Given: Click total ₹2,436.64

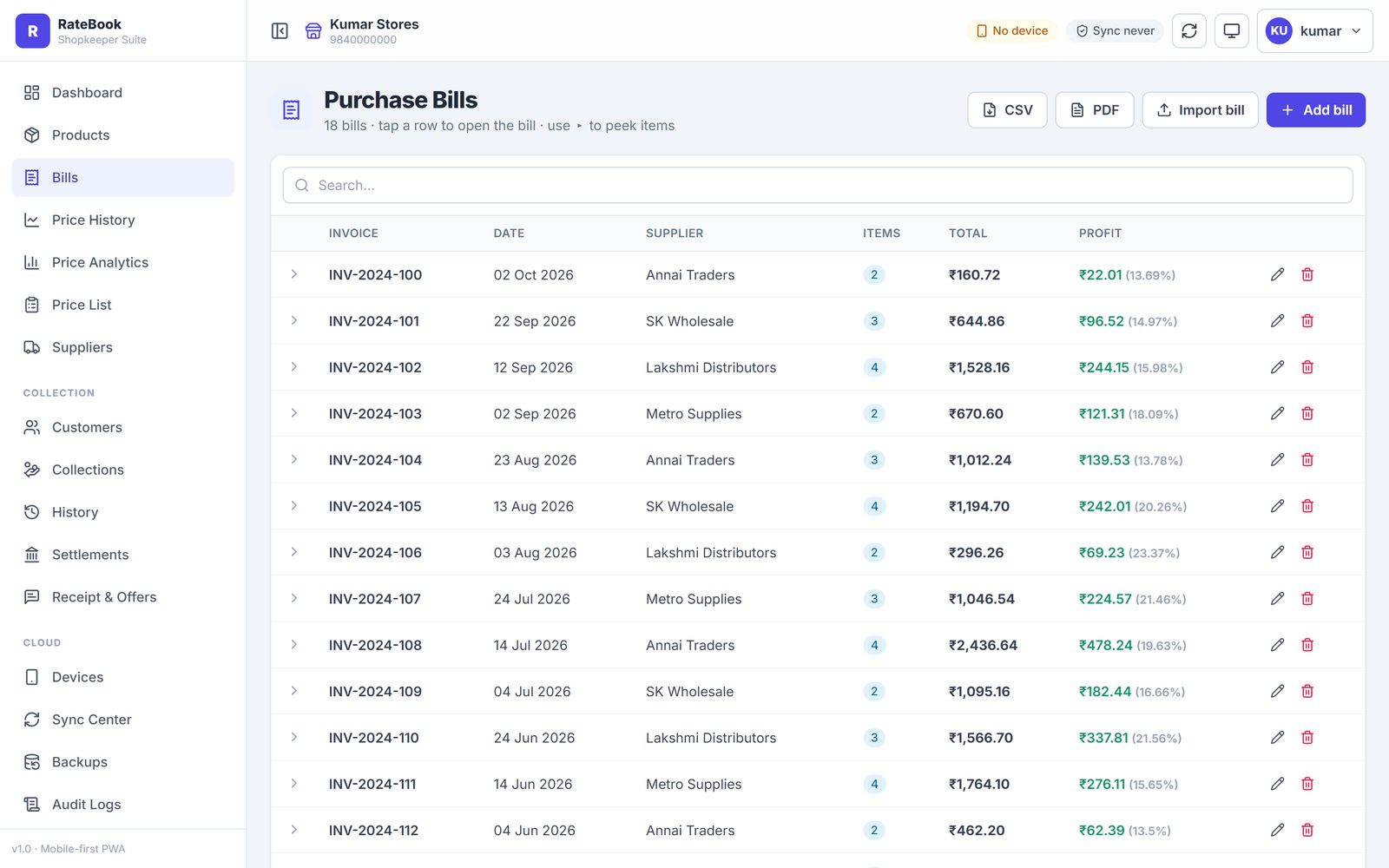Looking at the screenshot, I should coord(983,645).
